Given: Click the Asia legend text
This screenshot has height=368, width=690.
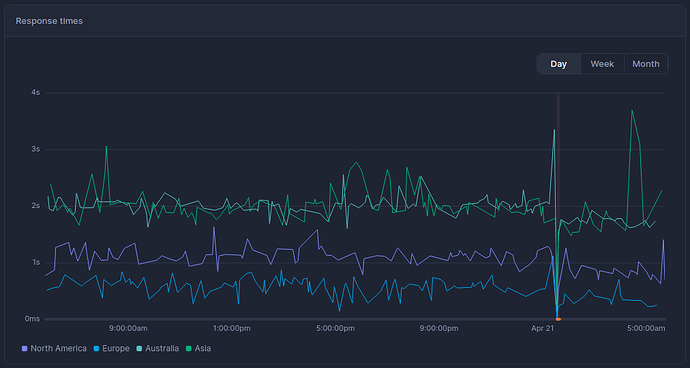Looking at the screenshot, I should pos(203,349).
